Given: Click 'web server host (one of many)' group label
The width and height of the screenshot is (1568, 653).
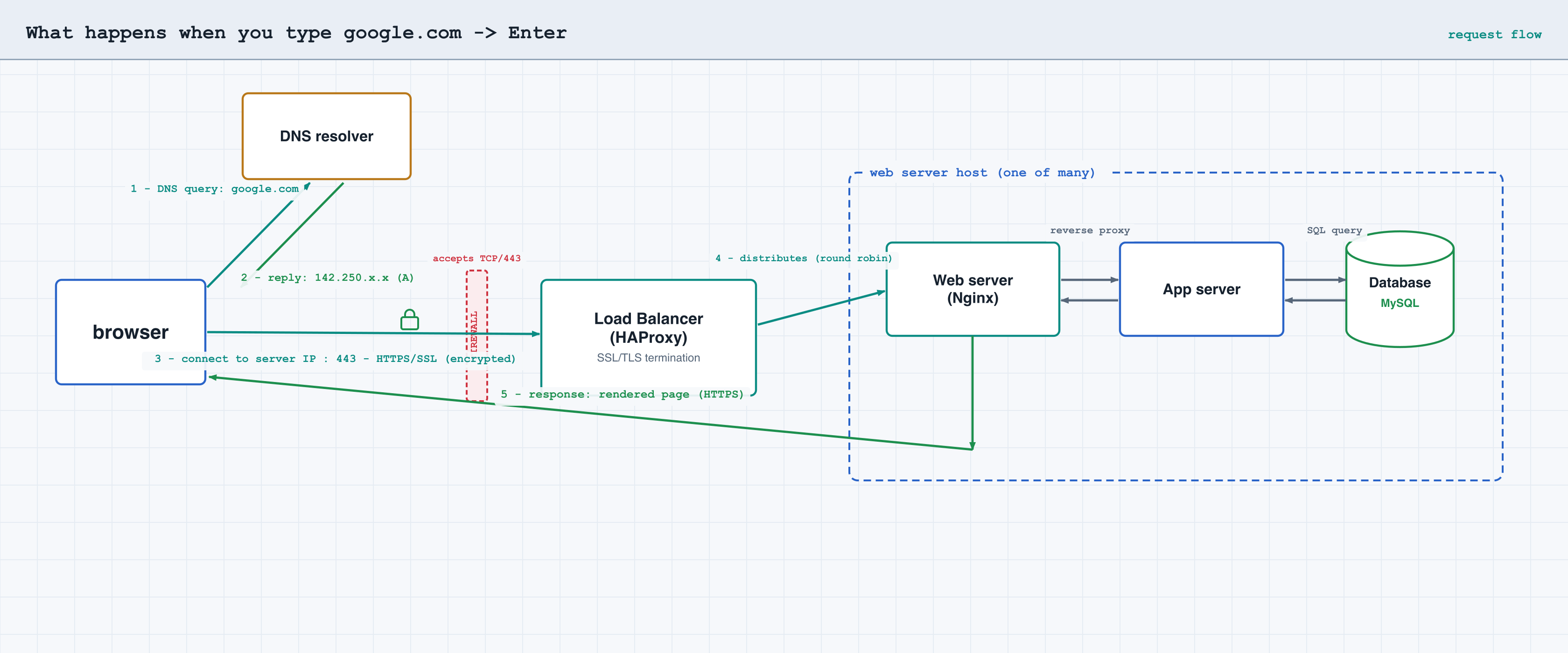Looking at the screenshot, I should tap(982, 173).
